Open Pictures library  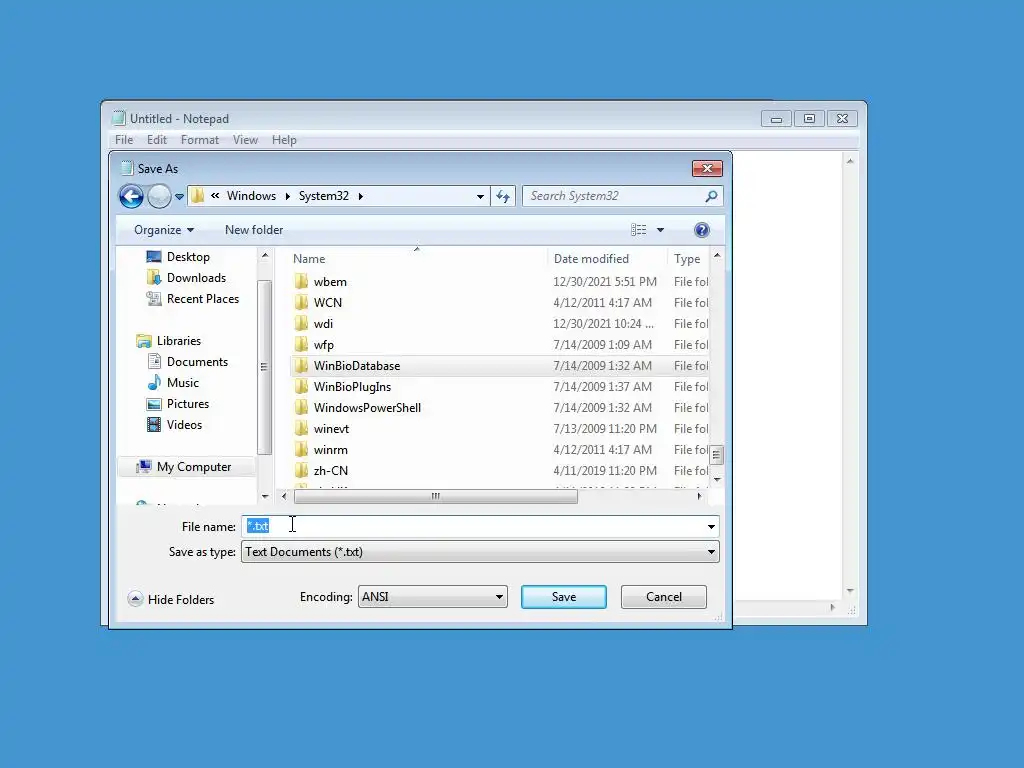click(x=178, y=404)
